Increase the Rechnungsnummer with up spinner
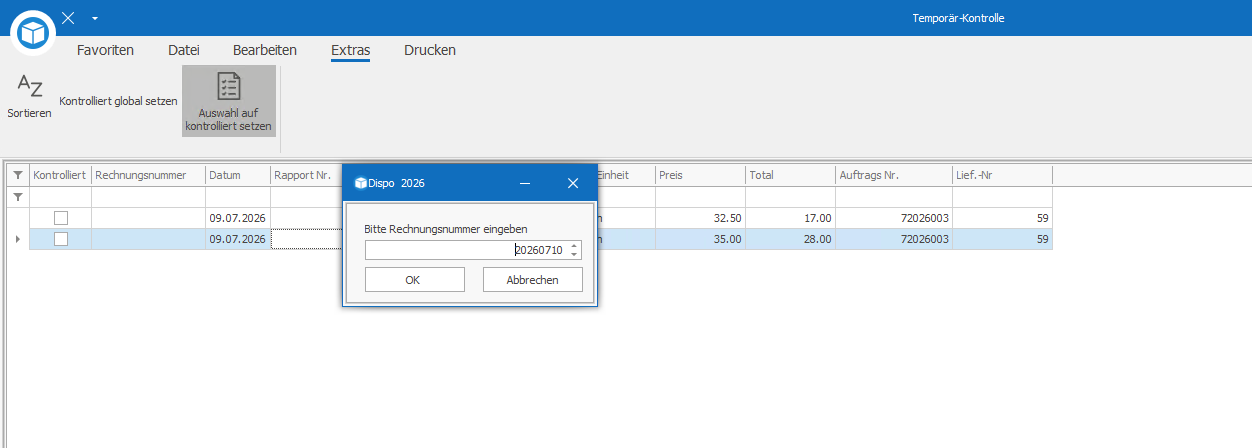 (x=574, y=246)
